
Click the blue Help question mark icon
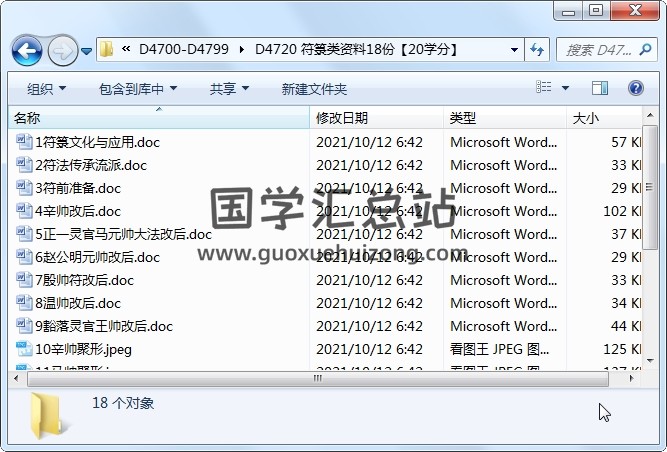tap(636, 88)
